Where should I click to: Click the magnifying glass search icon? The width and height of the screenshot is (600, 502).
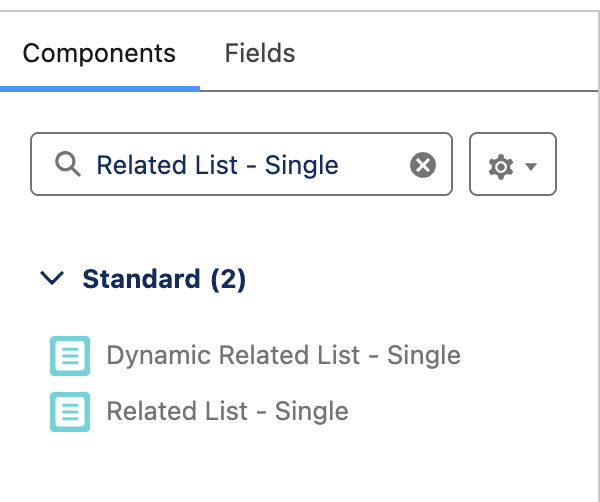coord(68,165)
